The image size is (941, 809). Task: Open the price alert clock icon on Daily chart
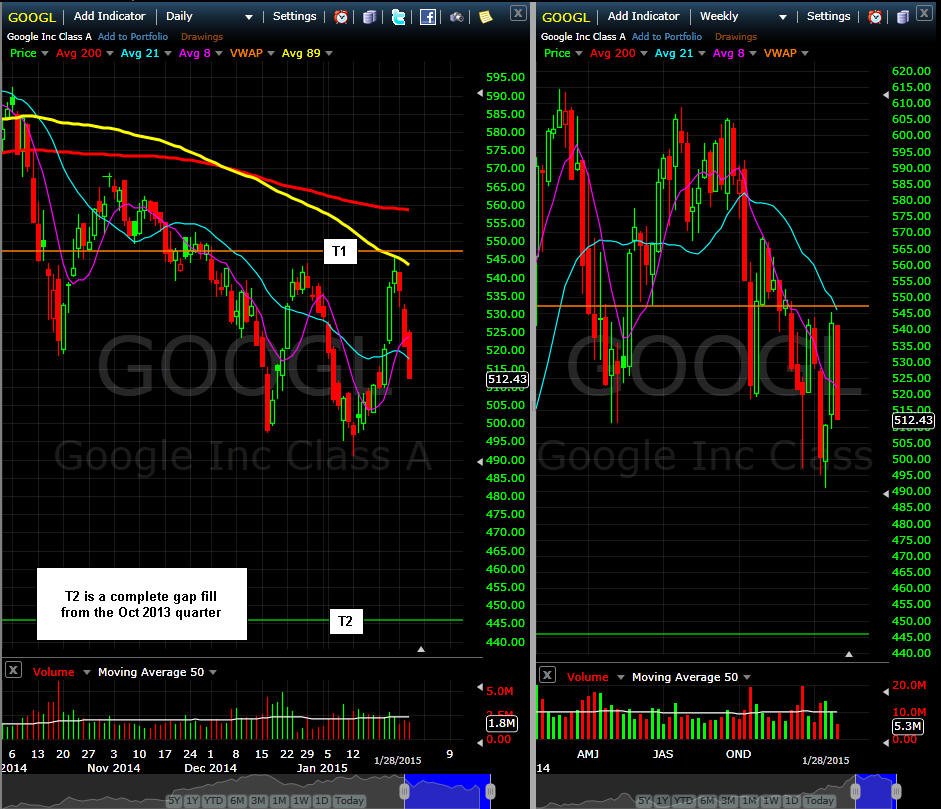[x=341, y=17]
